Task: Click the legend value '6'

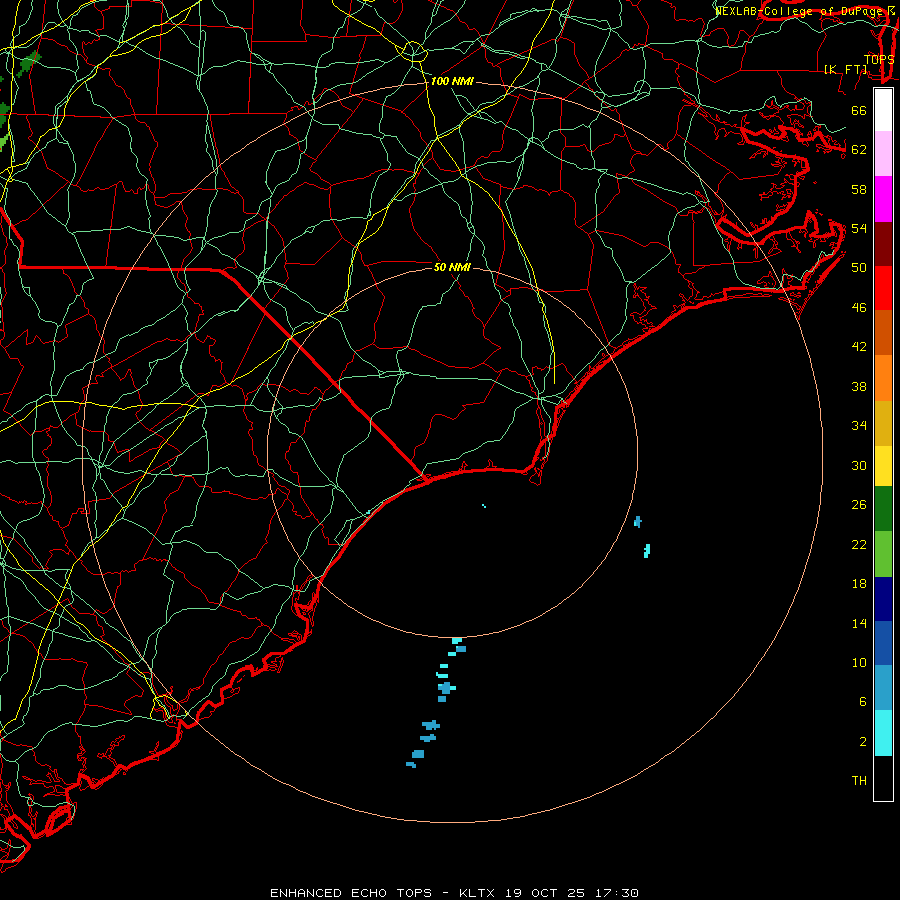Action: point(862,702)
